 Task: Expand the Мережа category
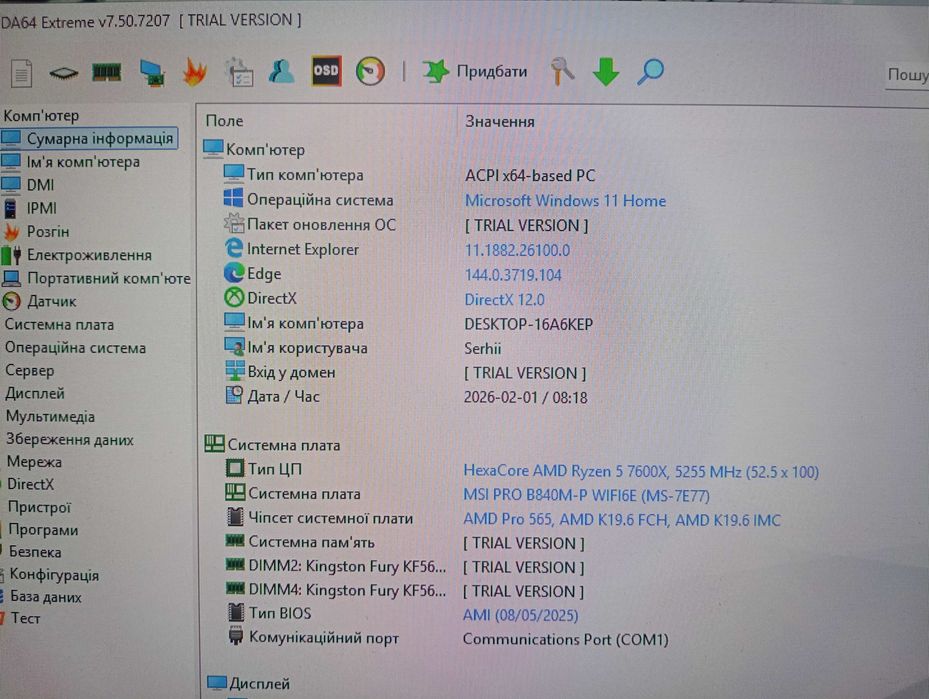34,461
